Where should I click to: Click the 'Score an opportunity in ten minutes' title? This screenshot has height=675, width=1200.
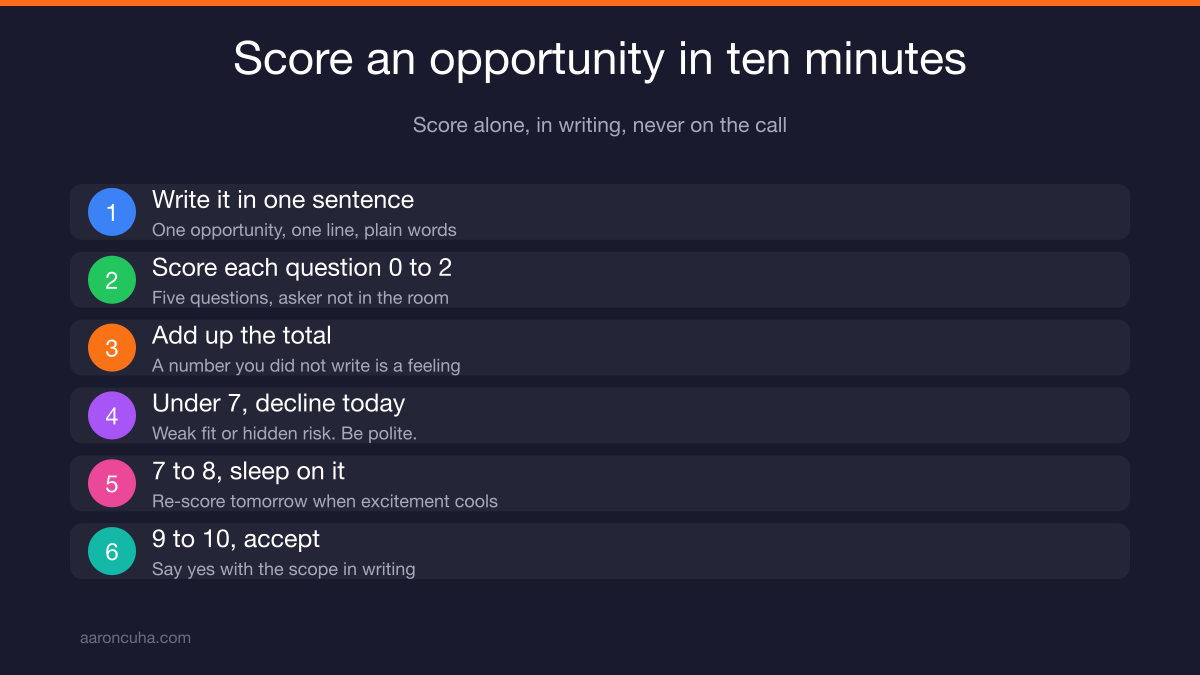[600, 60]
